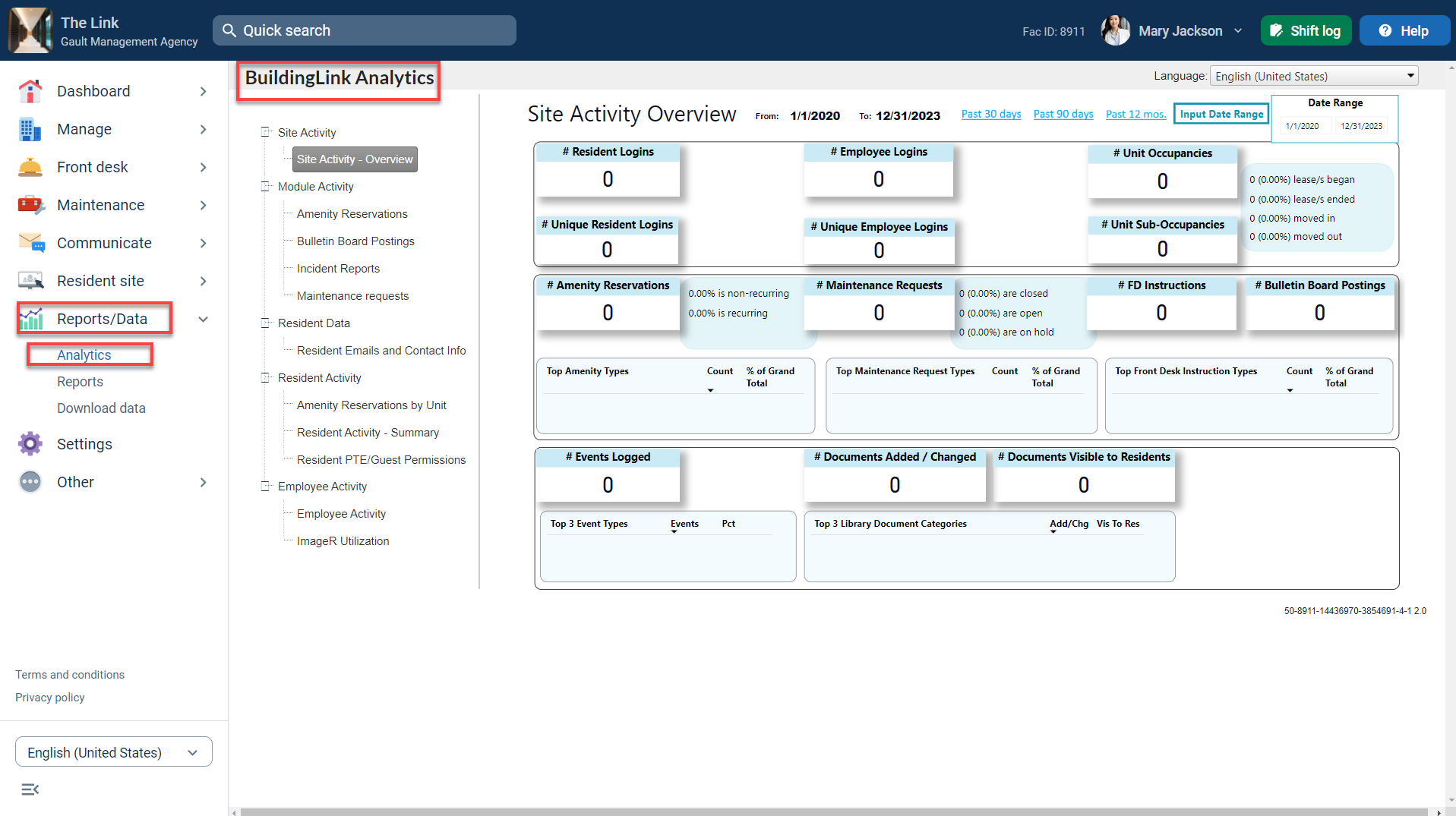Click the Resident site icon
The width and height of the screenshot is (1456, 816).
click(30, 281)
